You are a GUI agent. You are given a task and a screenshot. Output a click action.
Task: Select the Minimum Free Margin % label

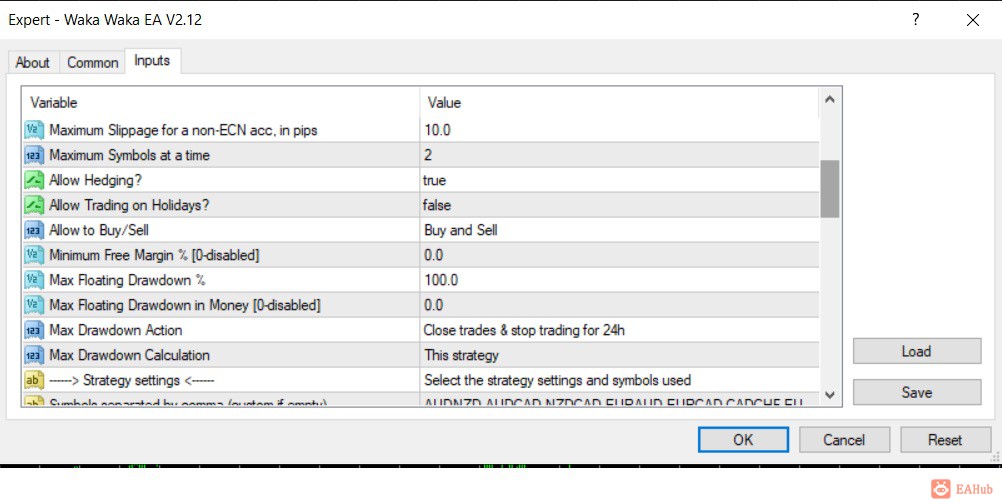154,255
